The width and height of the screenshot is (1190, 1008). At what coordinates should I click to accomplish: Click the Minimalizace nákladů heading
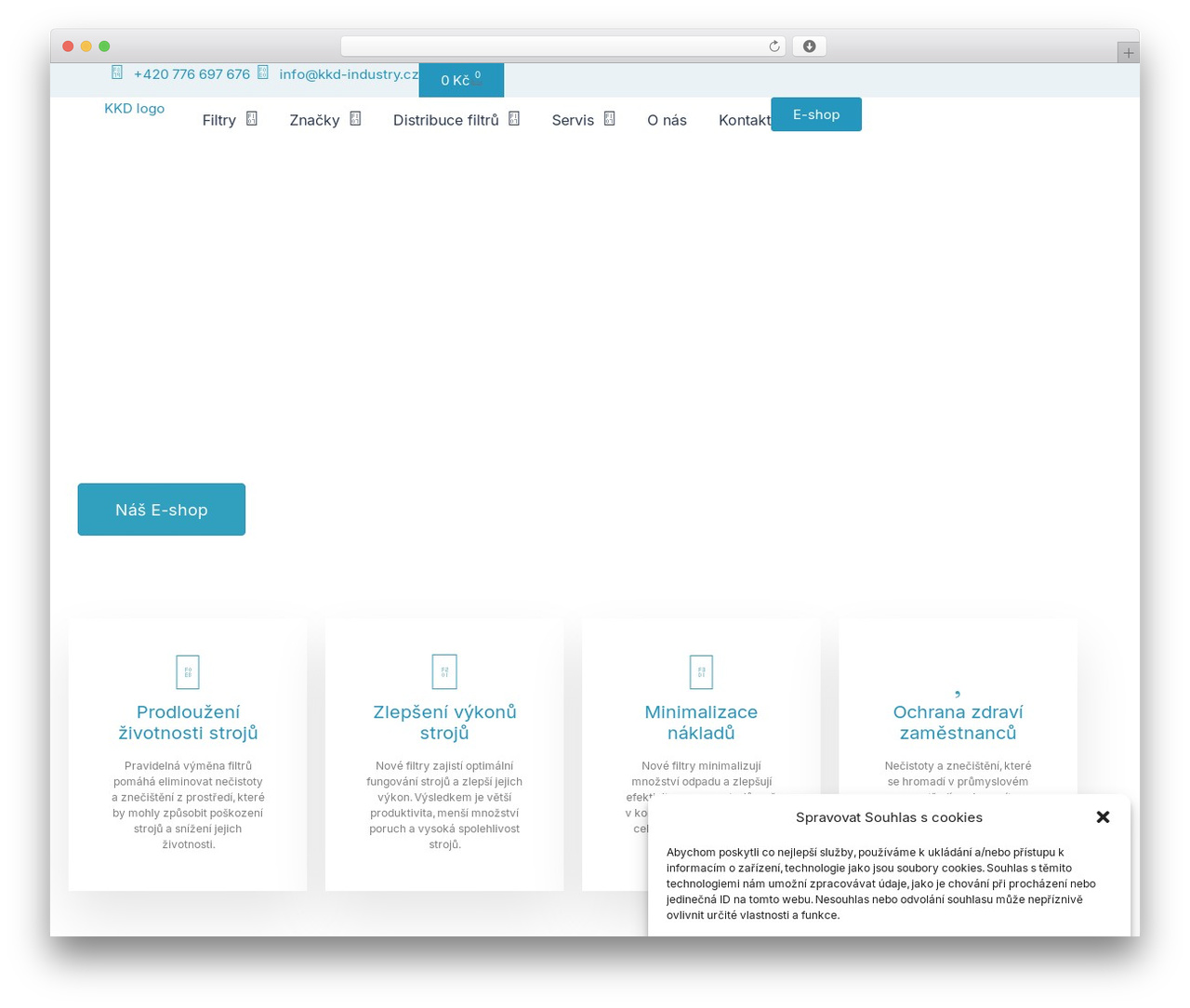click(701, 723)
